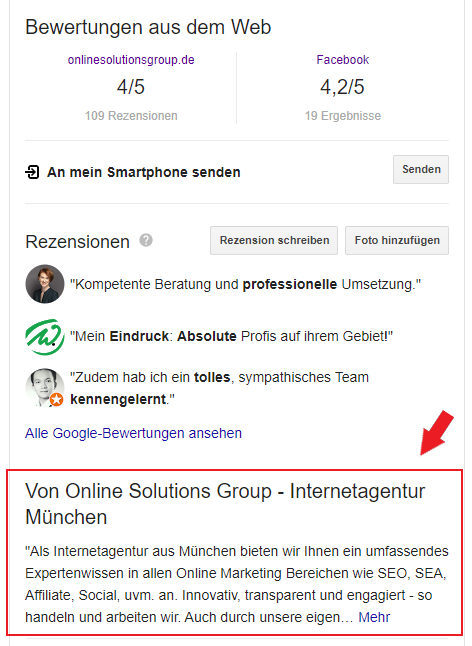Image resolution: width=472 pixels, height=646 pixels.
Task: Click the 109 Rezensionen count
Action: (x=131, y=116)
